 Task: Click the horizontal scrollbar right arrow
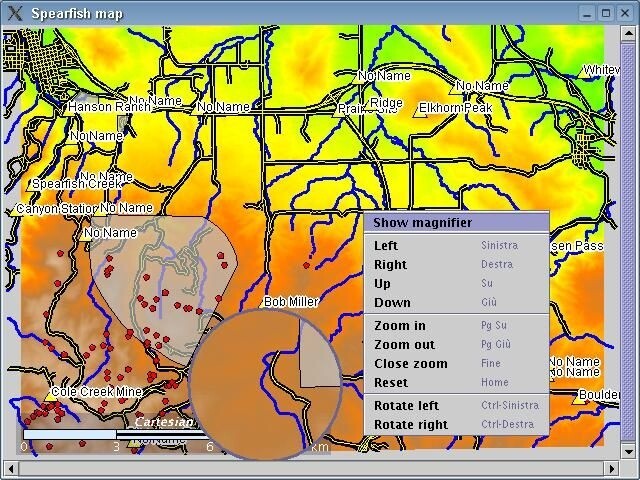click(x=612, y=468)
